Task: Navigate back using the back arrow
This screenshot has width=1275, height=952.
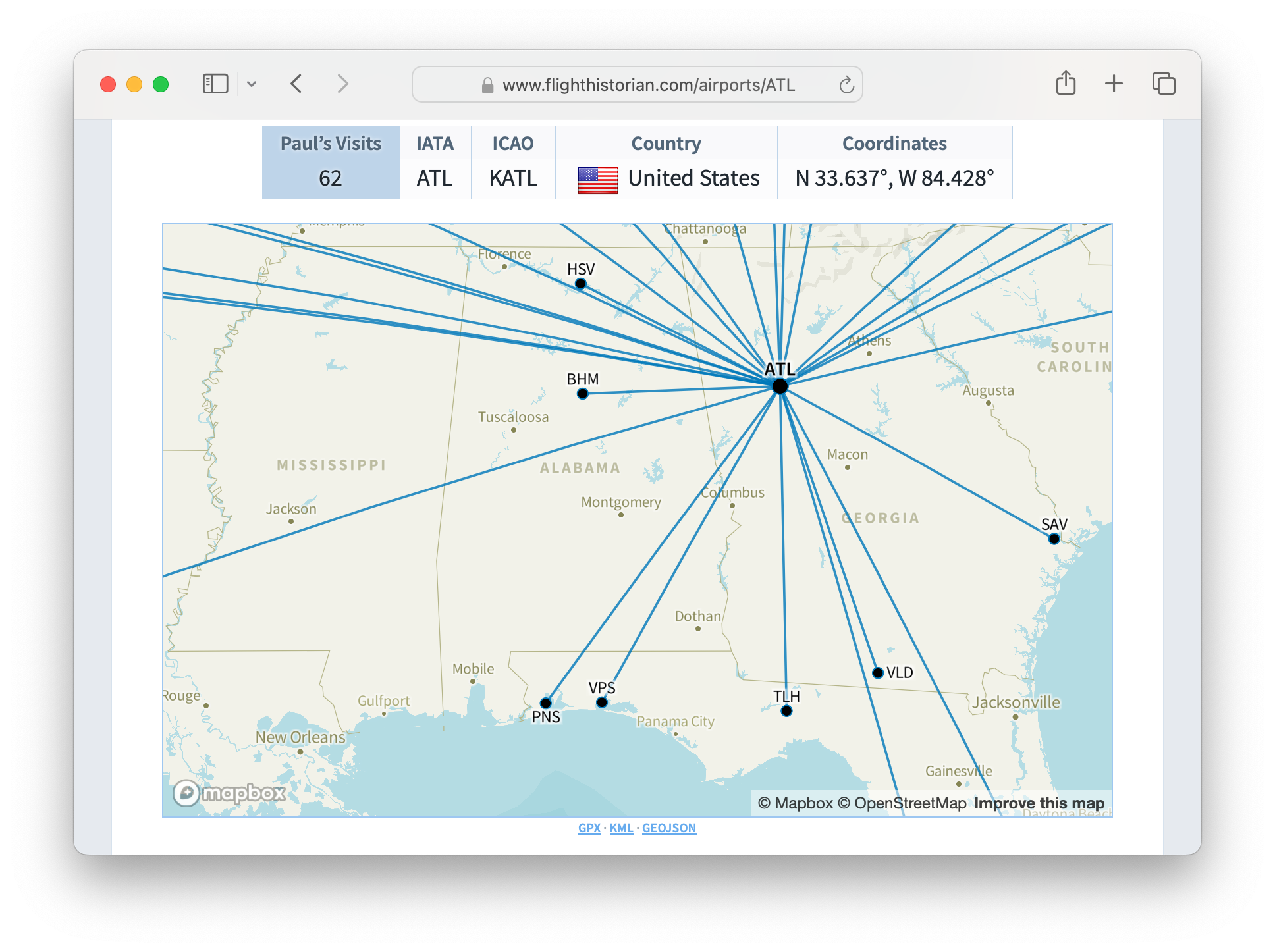Action: pyautogui.click(x=296, y=84)
